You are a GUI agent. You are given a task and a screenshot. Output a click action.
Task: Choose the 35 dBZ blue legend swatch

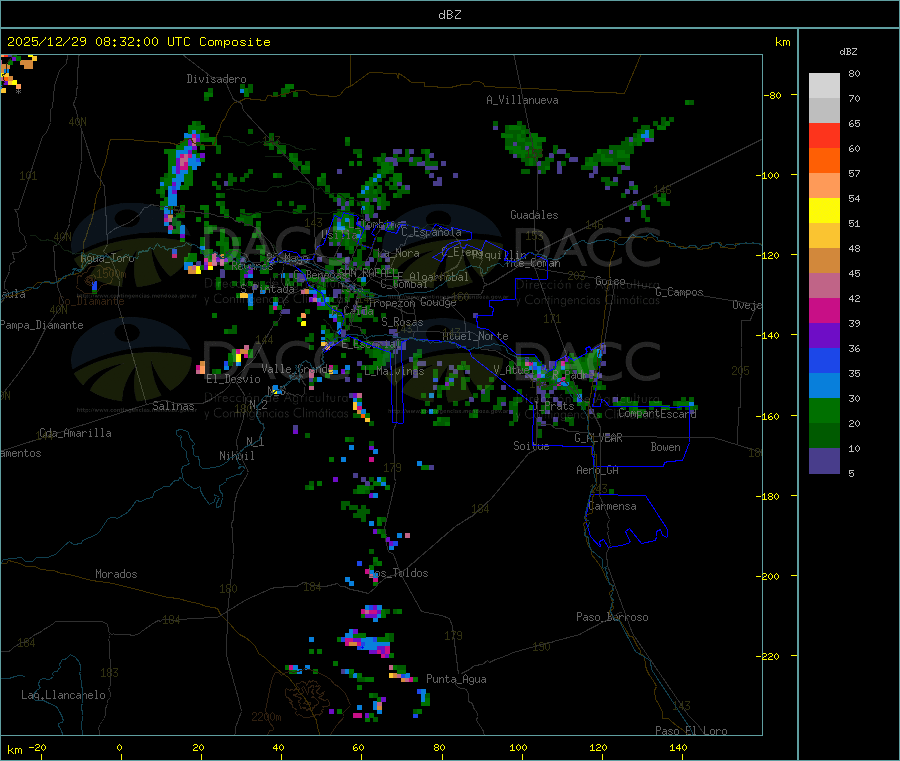coord(824,360)
